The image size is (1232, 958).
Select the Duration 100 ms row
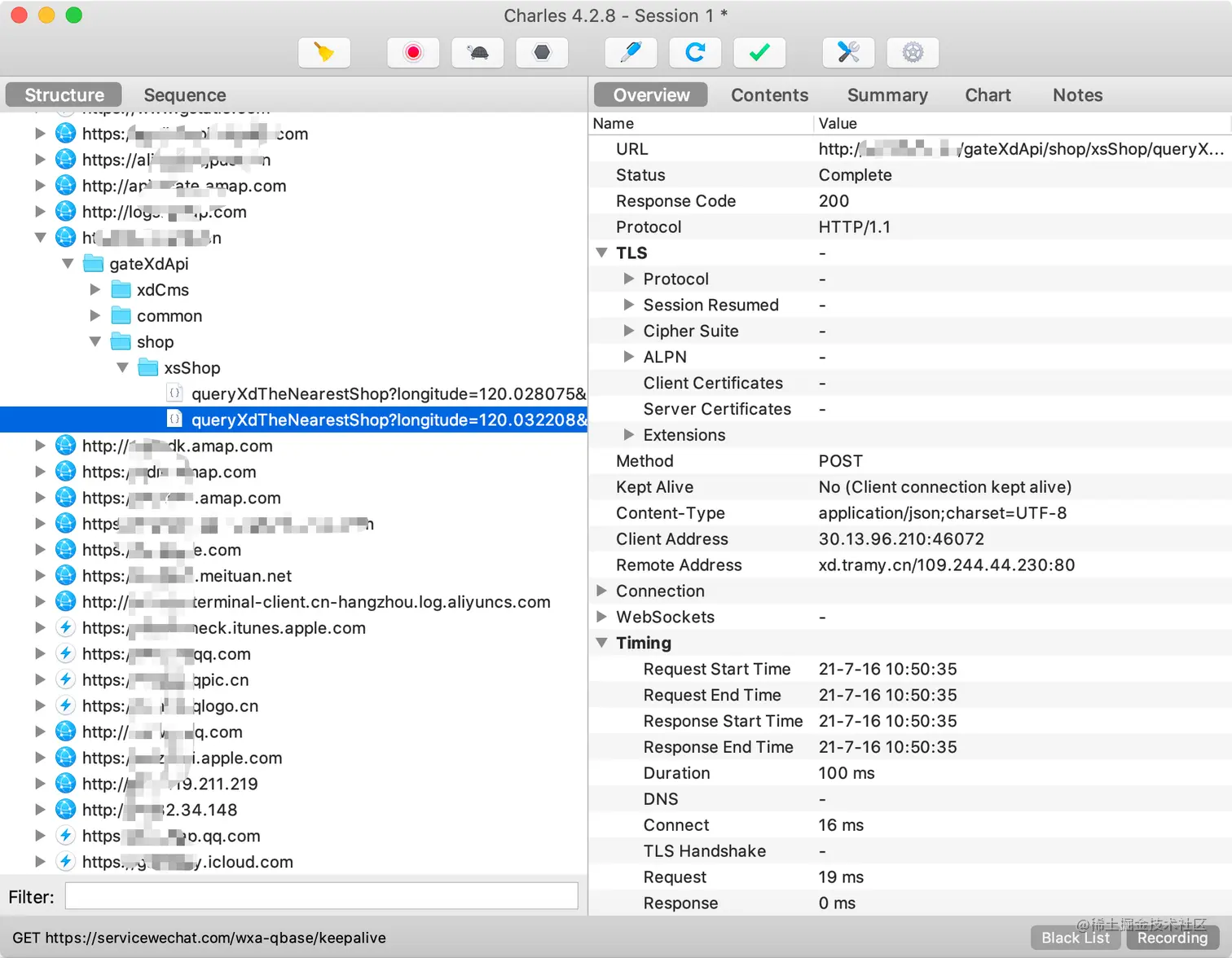[910, 773]
